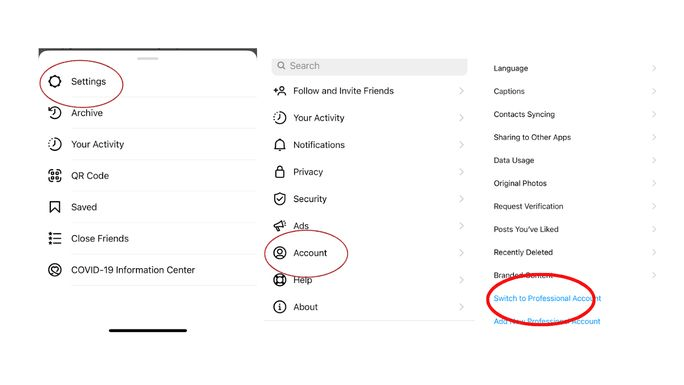684x385 pixels.
Task: Select the Privacy lock icon
Action: coord(280,172)
